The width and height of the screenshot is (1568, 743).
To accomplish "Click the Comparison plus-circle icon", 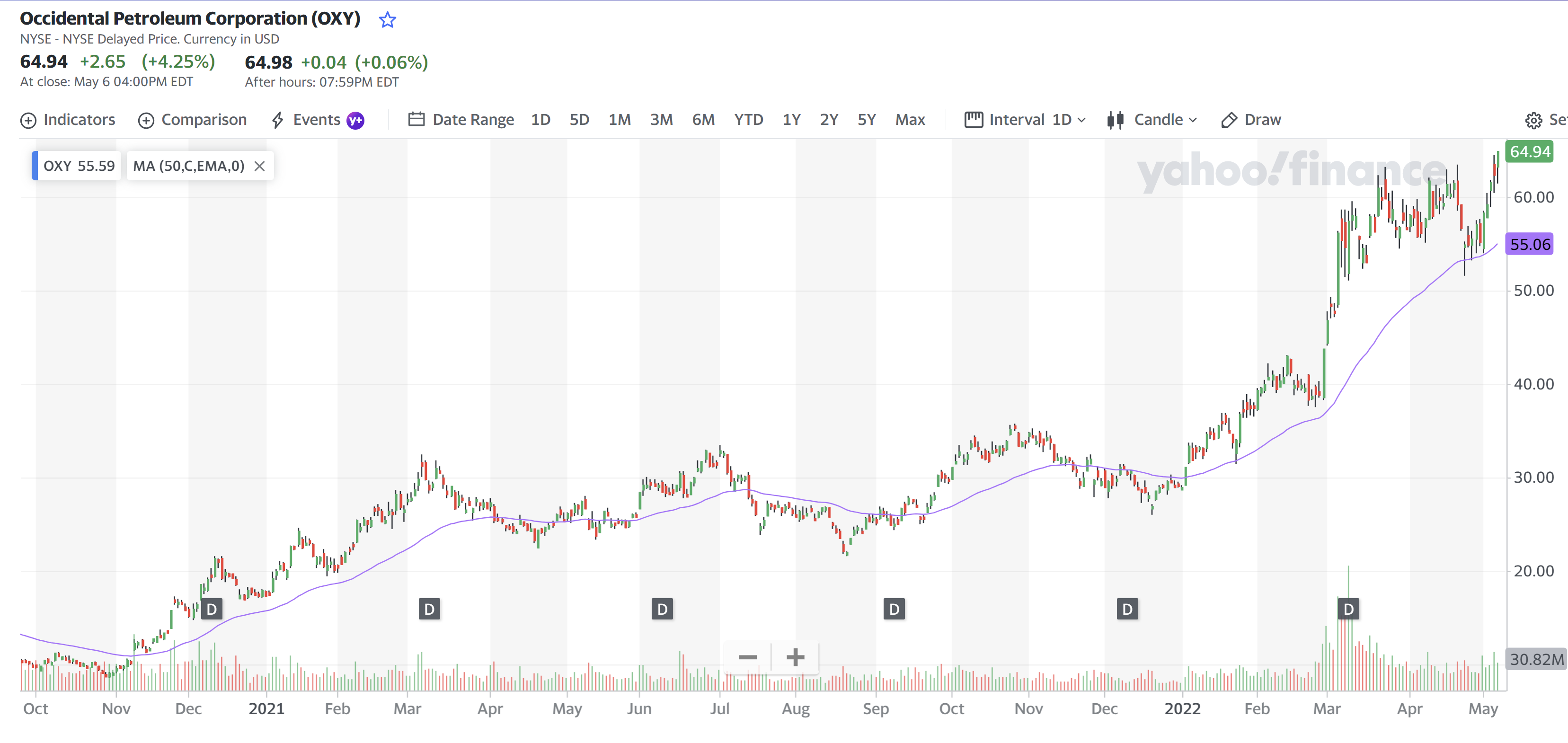I will click(146, 121).
